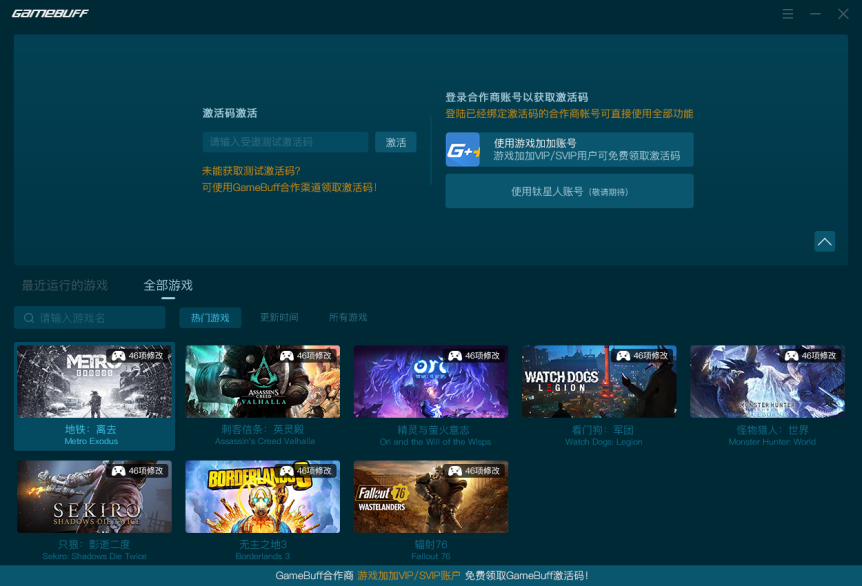Switch to 最近运行的游戏 tab
This screenshot has width=862, height=586.
click(x=65, y=285)
